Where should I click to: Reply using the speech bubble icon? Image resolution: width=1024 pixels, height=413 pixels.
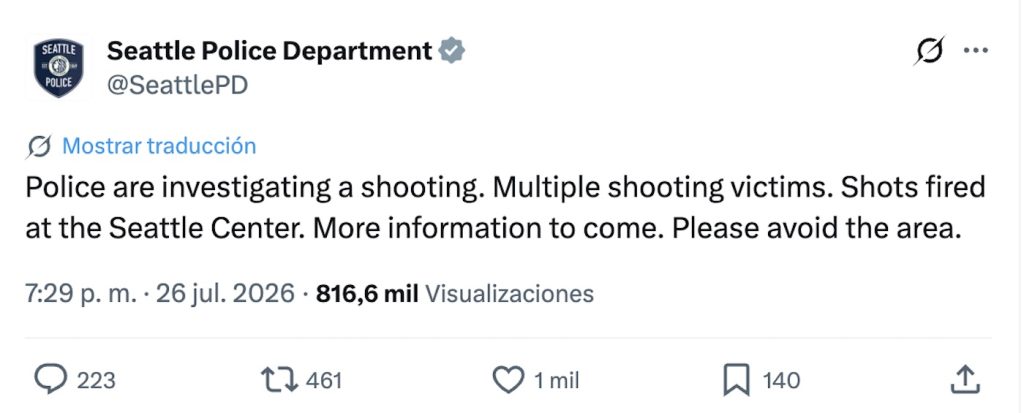50,380
